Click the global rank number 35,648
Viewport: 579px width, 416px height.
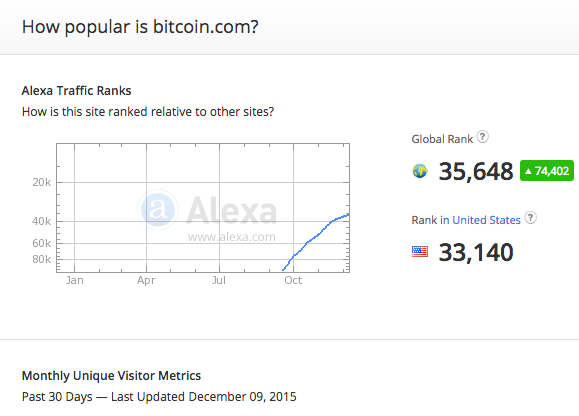tap(476, 172)
